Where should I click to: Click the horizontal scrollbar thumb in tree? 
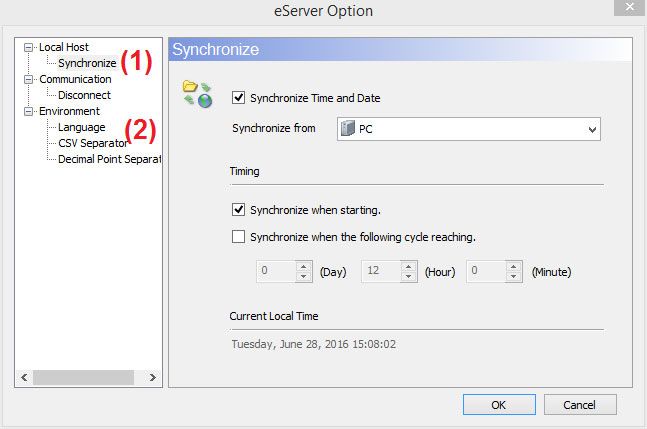83,377
